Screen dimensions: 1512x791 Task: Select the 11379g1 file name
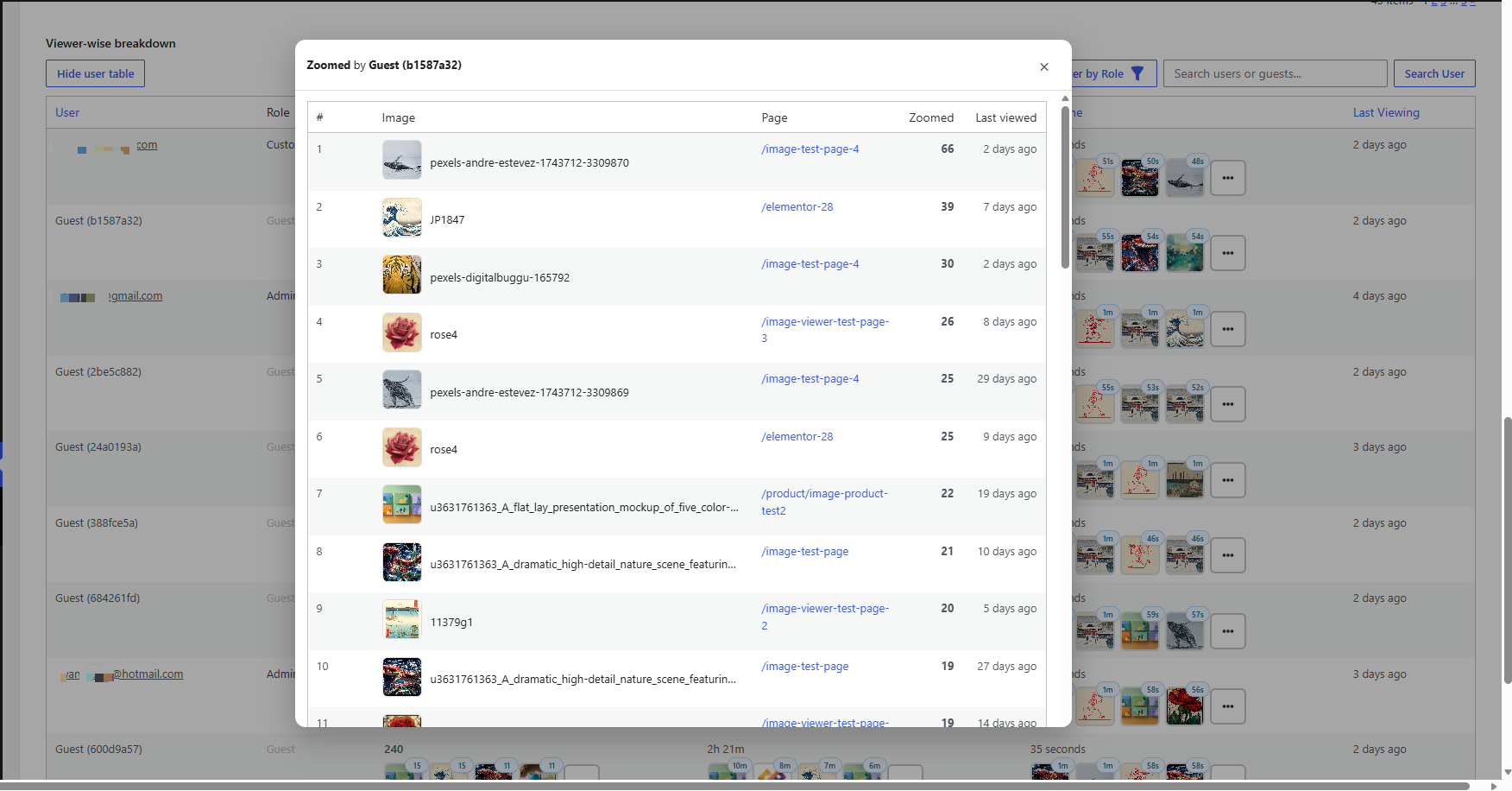(x=451, y=623)
